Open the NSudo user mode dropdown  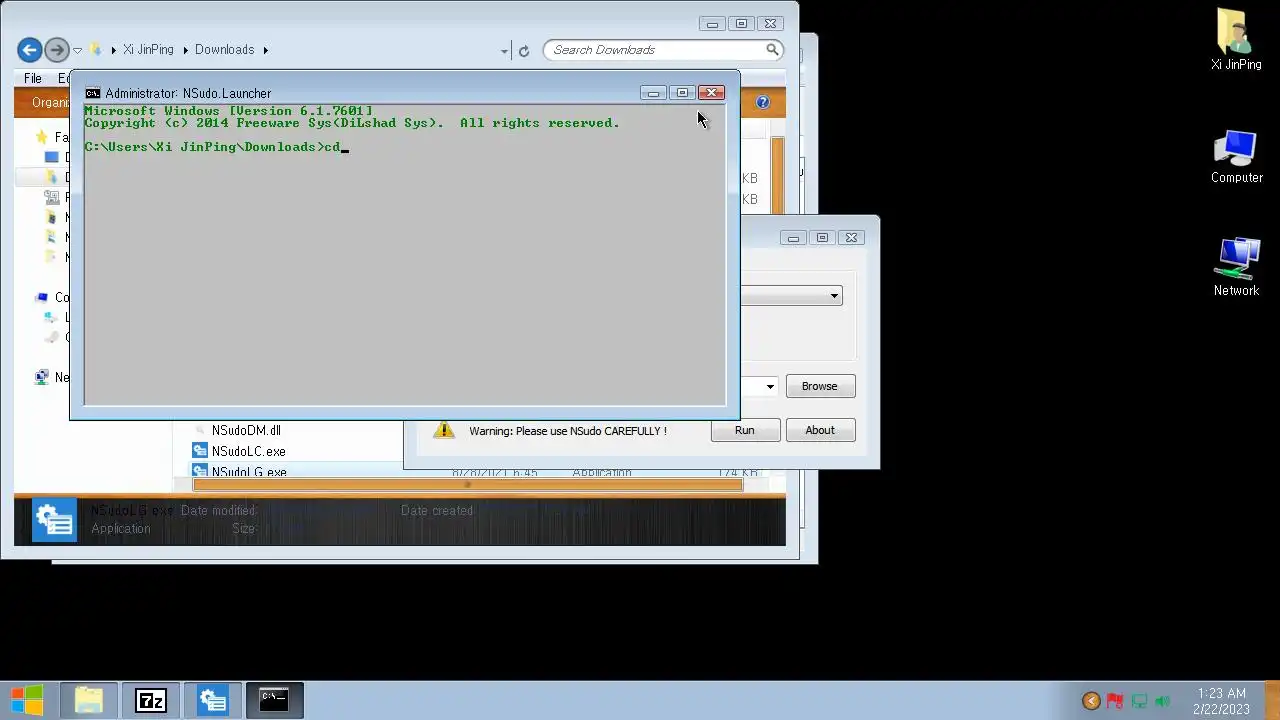coord(834,296)
